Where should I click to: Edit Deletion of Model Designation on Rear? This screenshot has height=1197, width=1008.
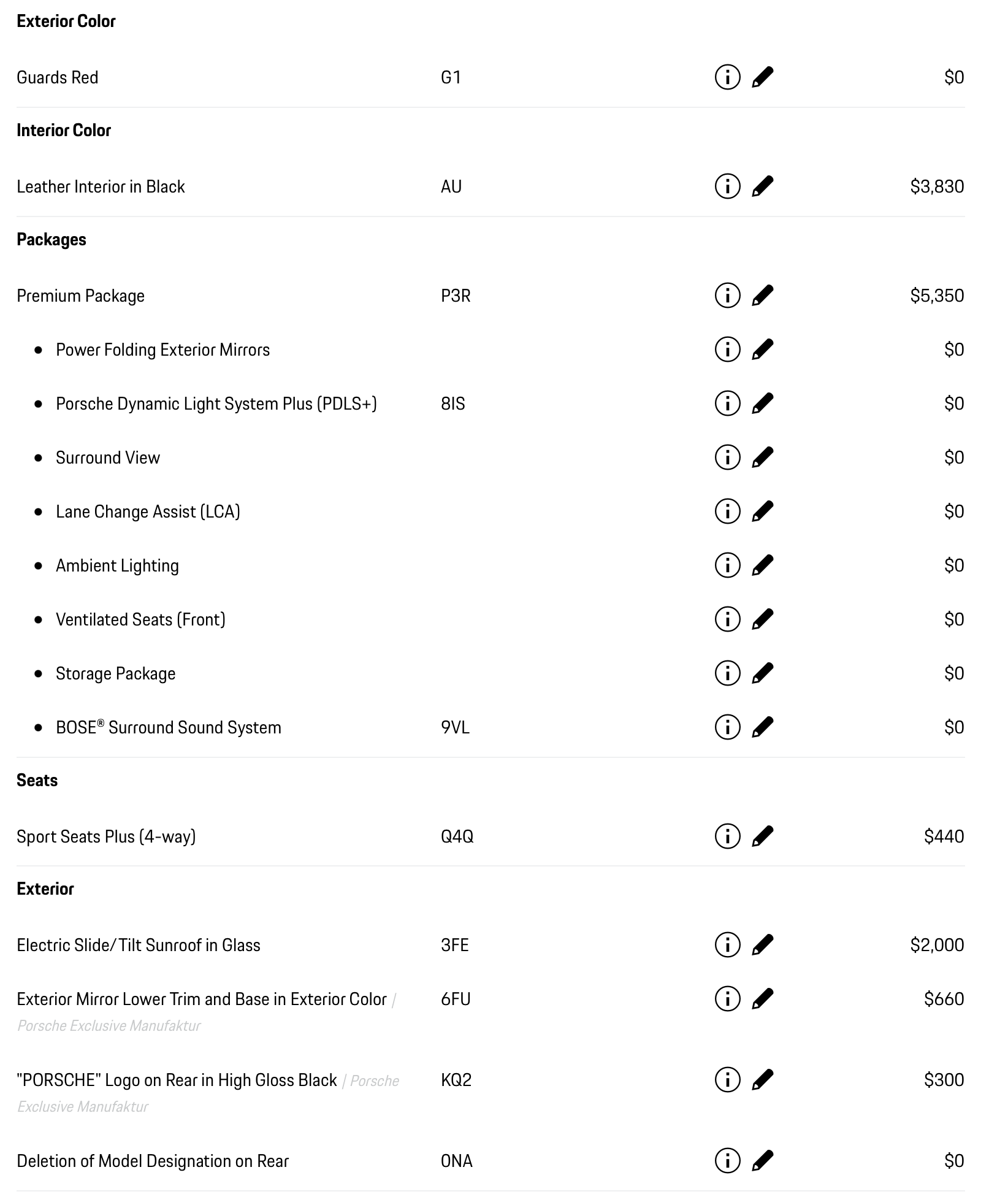pos(762,1161)
